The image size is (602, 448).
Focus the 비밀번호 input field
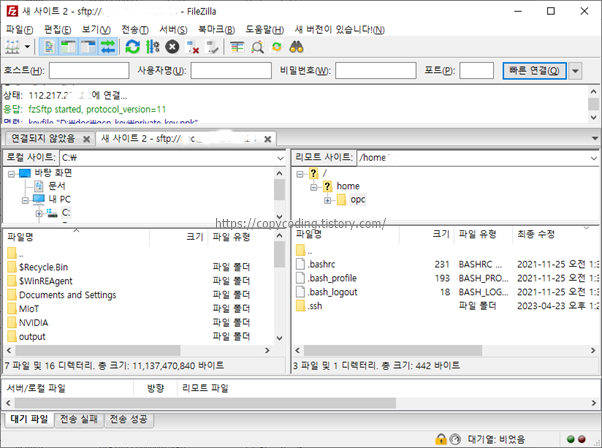point(375,71)
